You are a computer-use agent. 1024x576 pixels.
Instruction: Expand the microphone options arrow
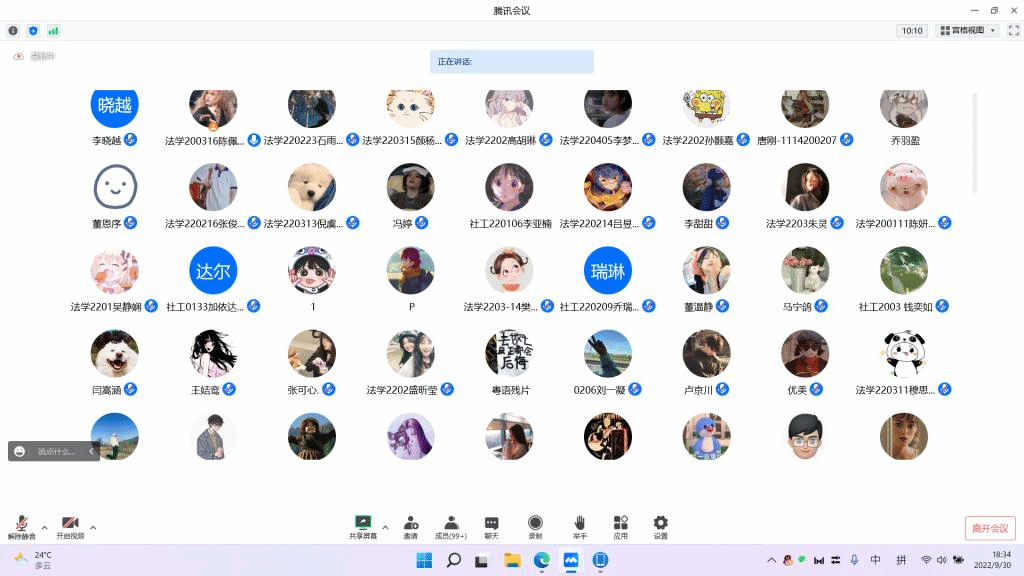pos(44,526)
